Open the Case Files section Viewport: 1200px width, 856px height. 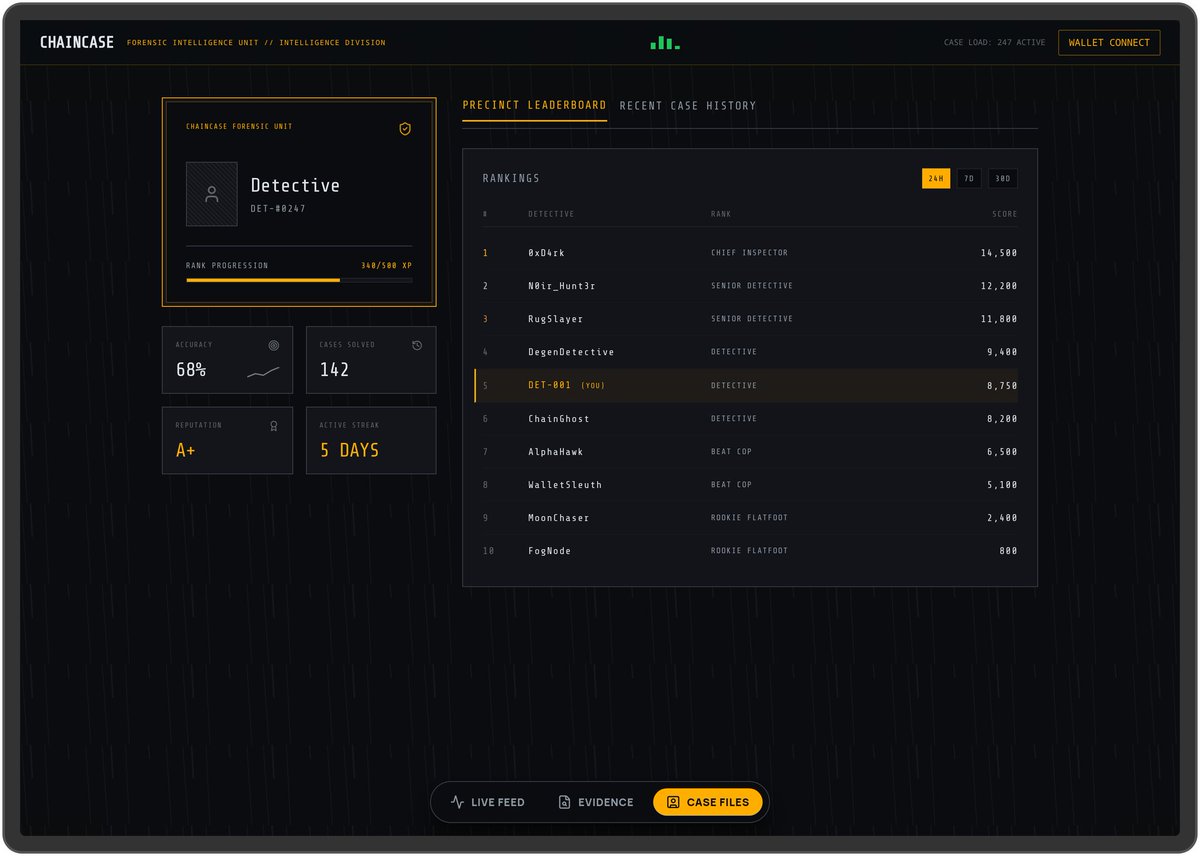(708, 802)
